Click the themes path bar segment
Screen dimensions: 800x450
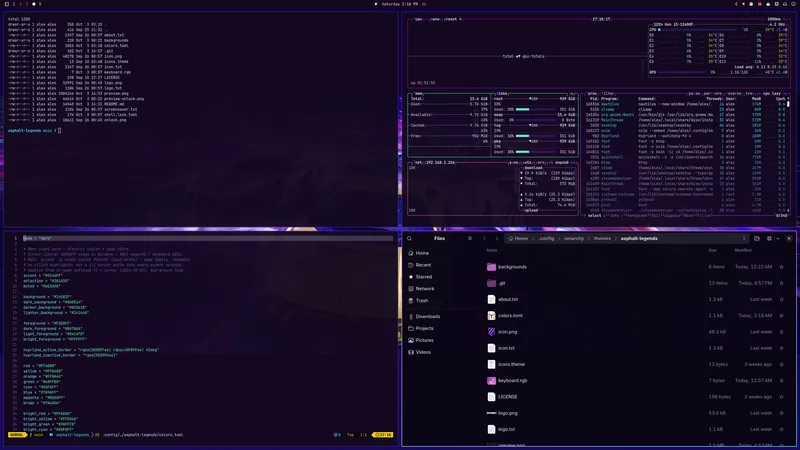pos(602,238)
